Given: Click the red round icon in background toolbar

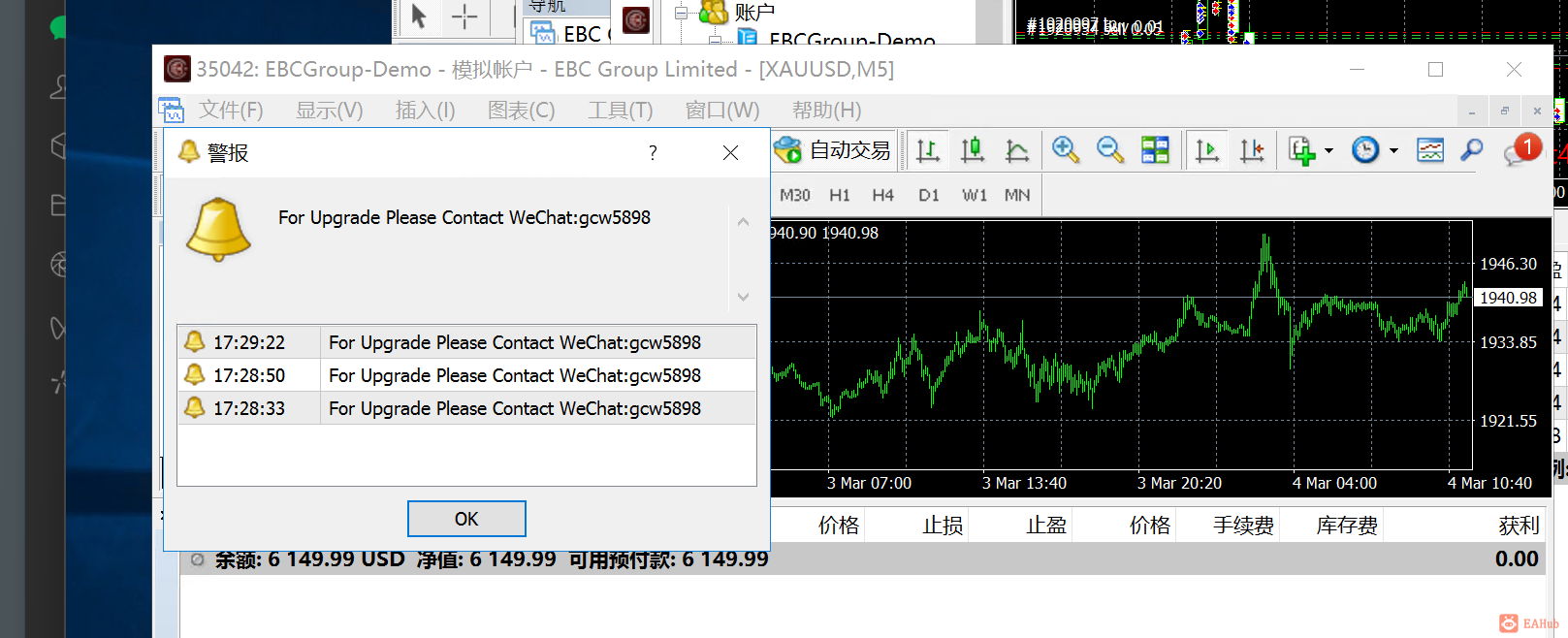Looking at the screenshot, I should (636, 19).
